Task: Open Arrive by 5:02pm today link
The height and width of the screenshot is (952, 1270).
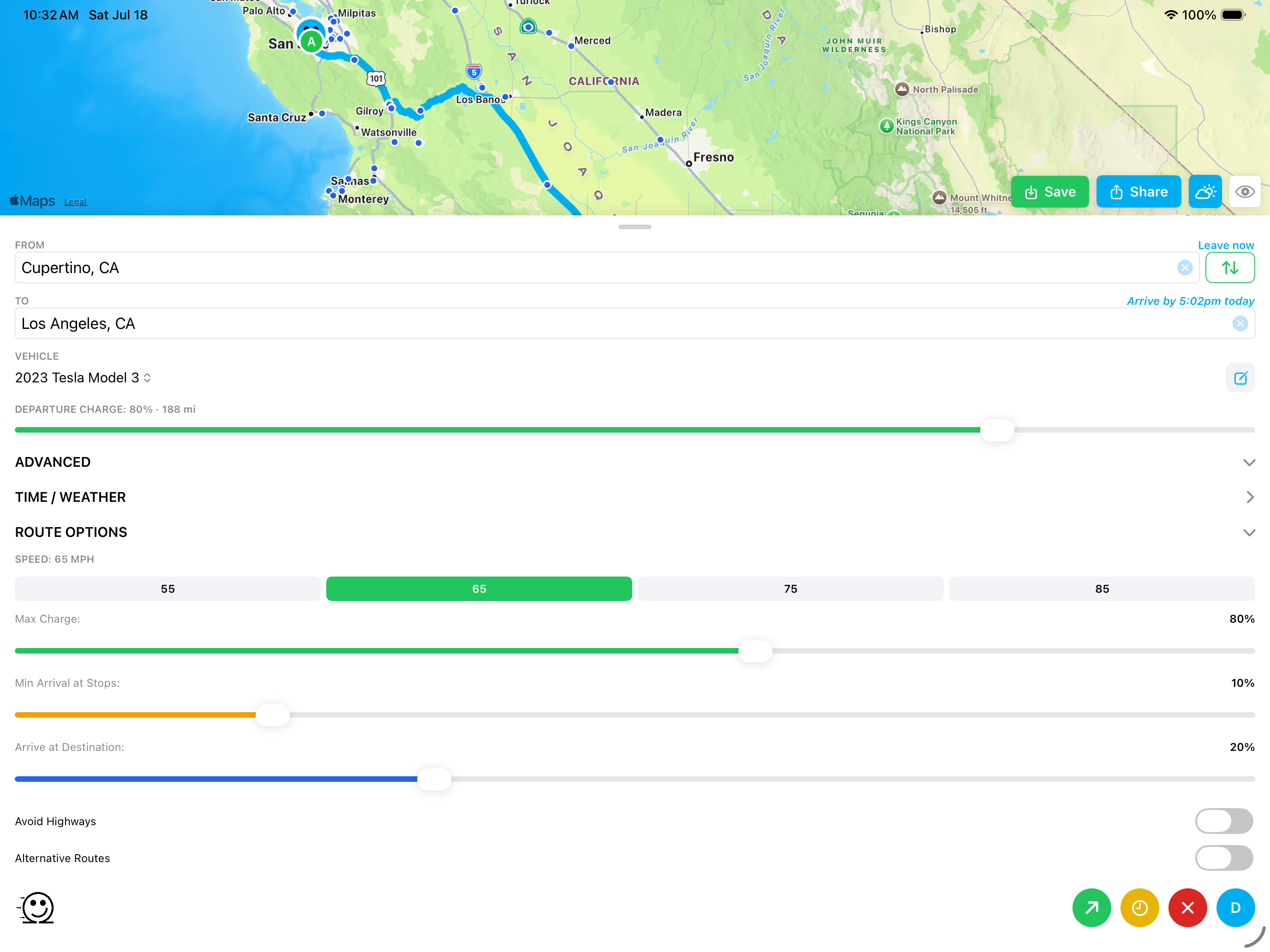Action: click(x=1190, y=301)
